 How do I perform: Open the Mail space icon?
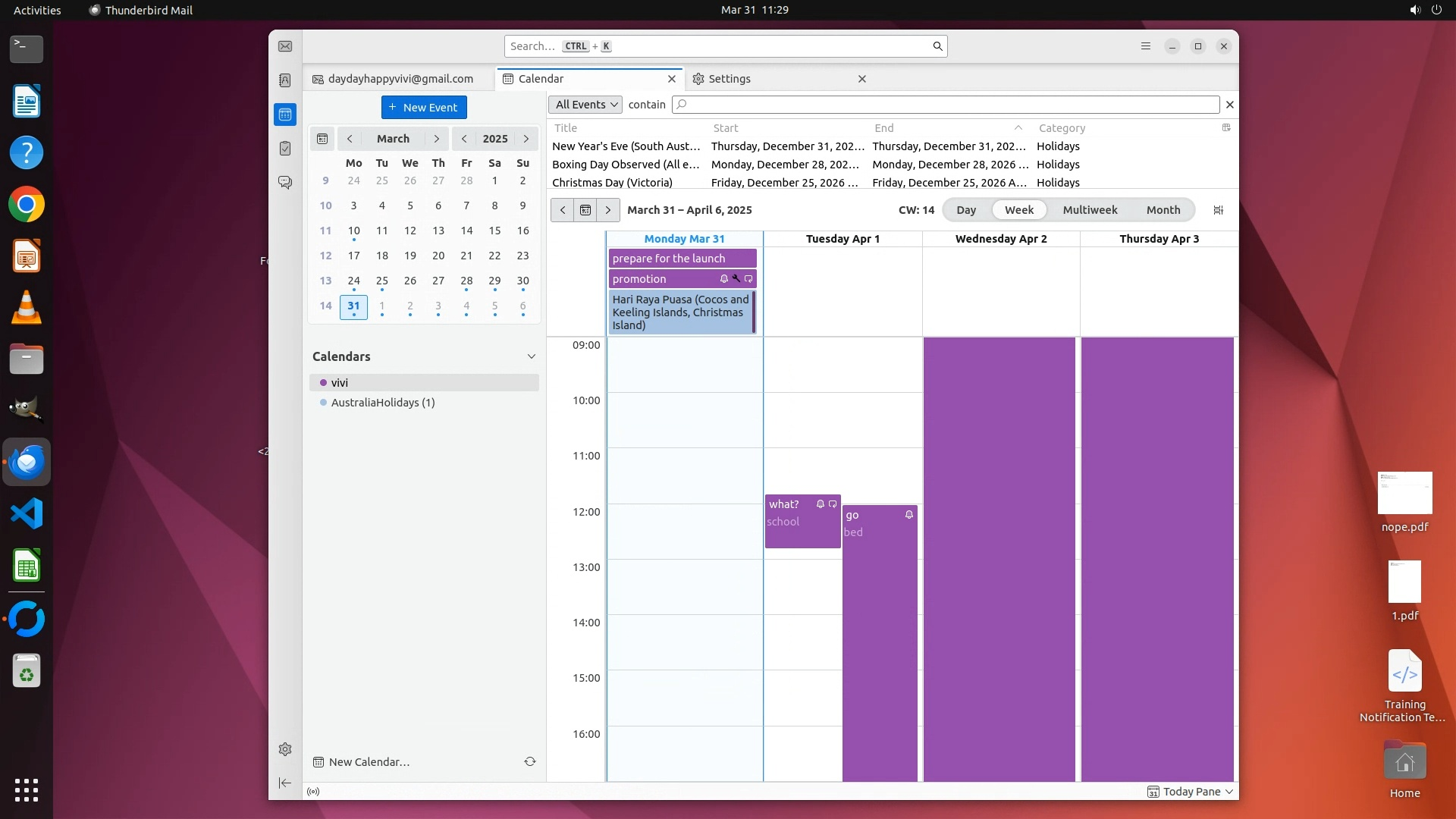(x=285, y=46)
